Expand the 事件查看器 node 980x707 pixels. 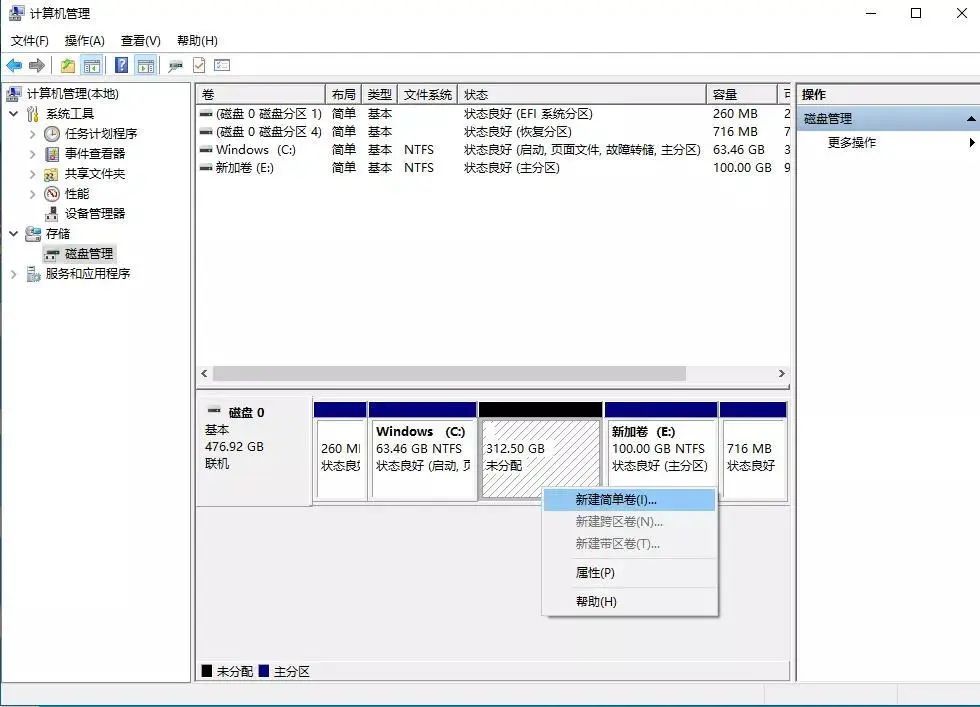[x=32, y=154]
